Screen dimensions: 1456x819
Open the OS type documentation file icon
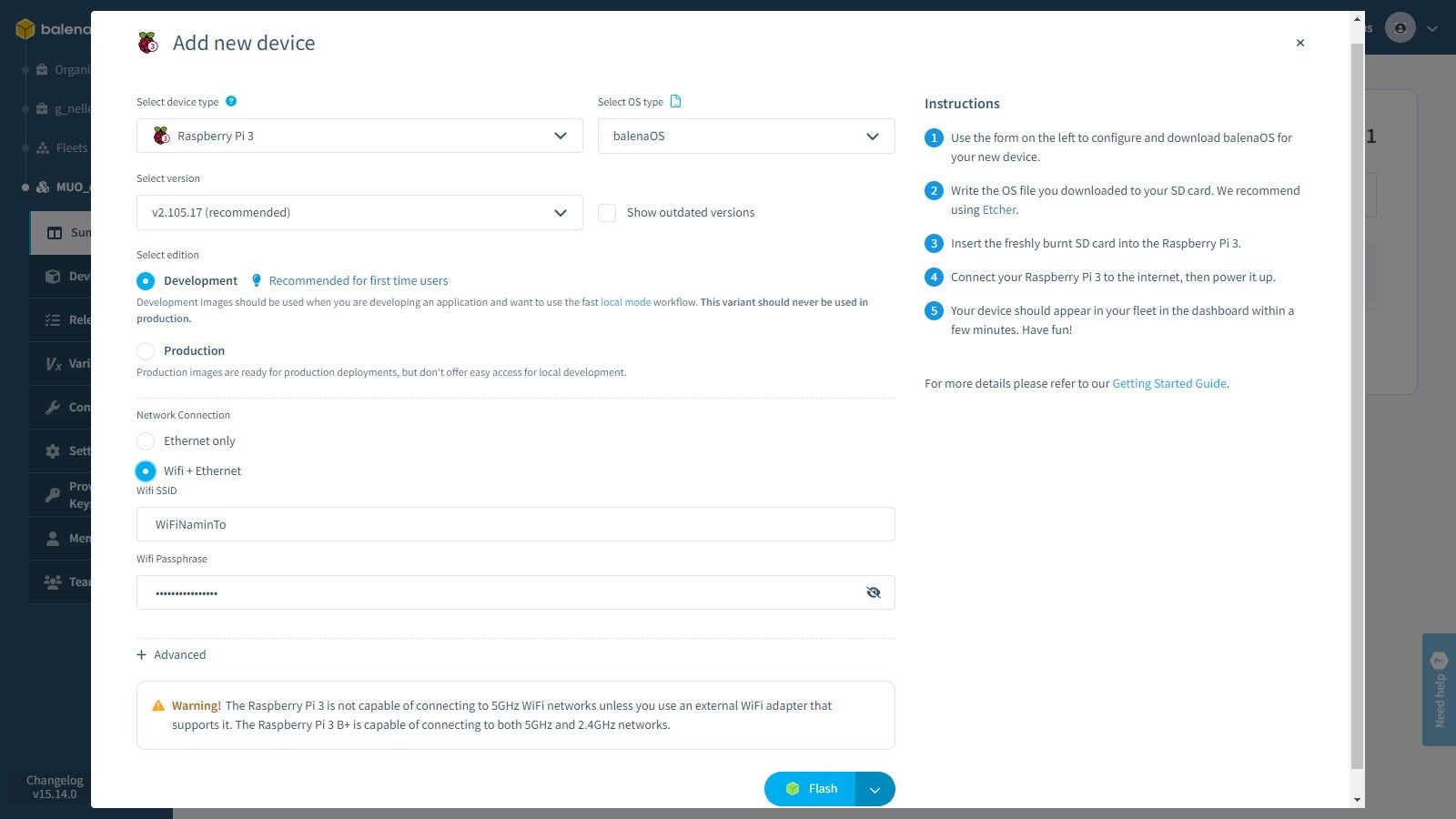click(x=675, y=101)
